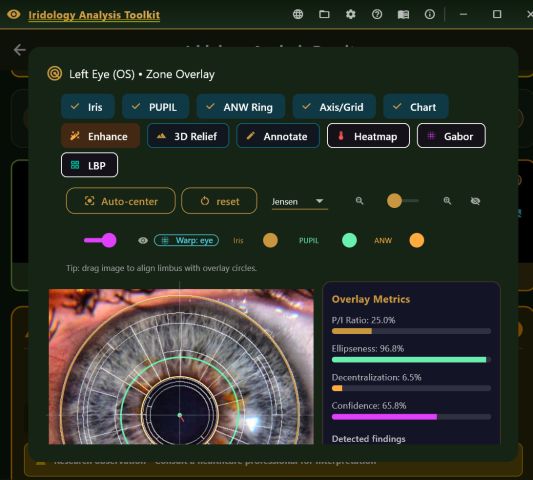Open the book guide icon
This screenshot has height=480, width=533.
coord(403,14)
